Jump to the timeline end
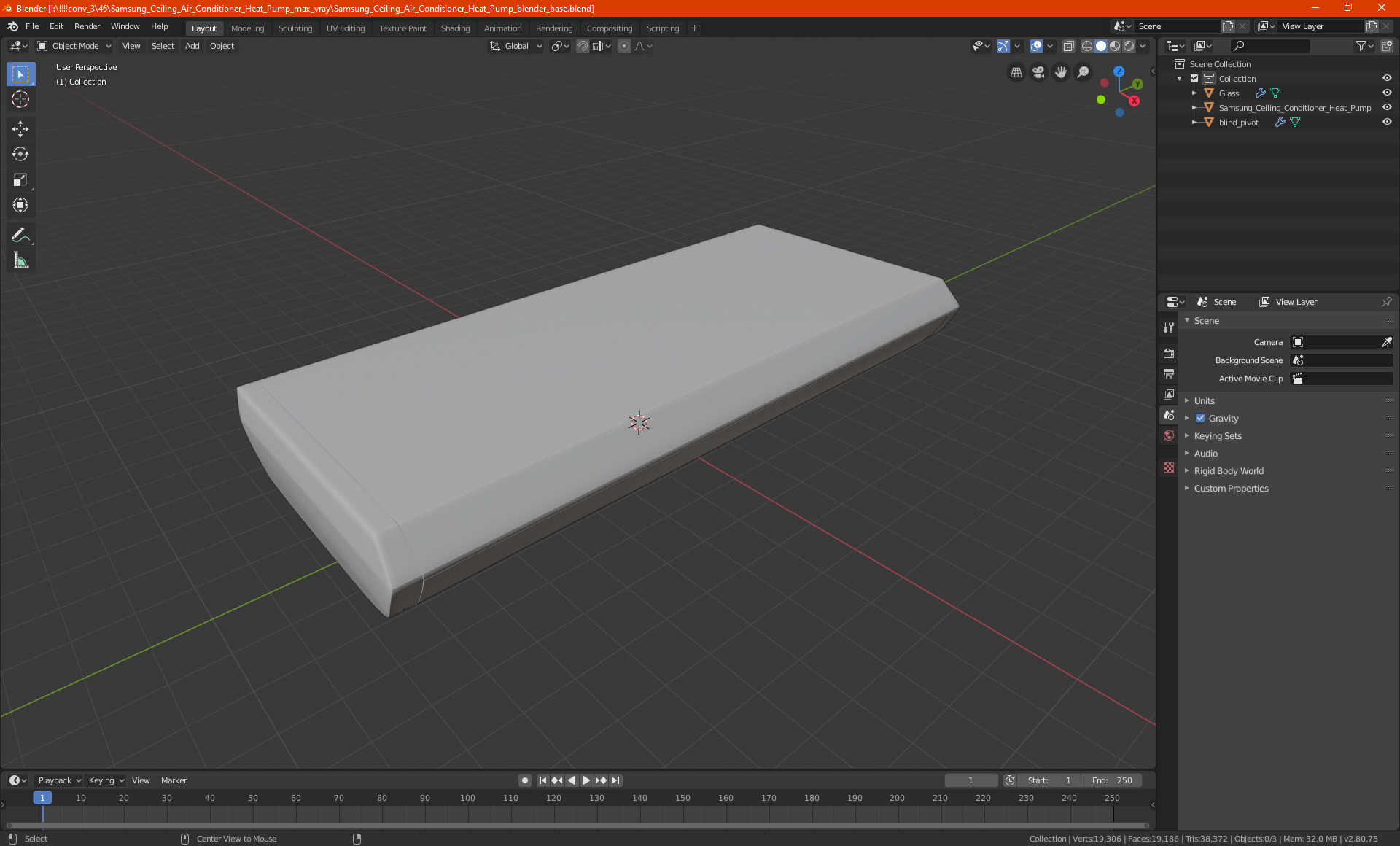 [x=615, y=780]
